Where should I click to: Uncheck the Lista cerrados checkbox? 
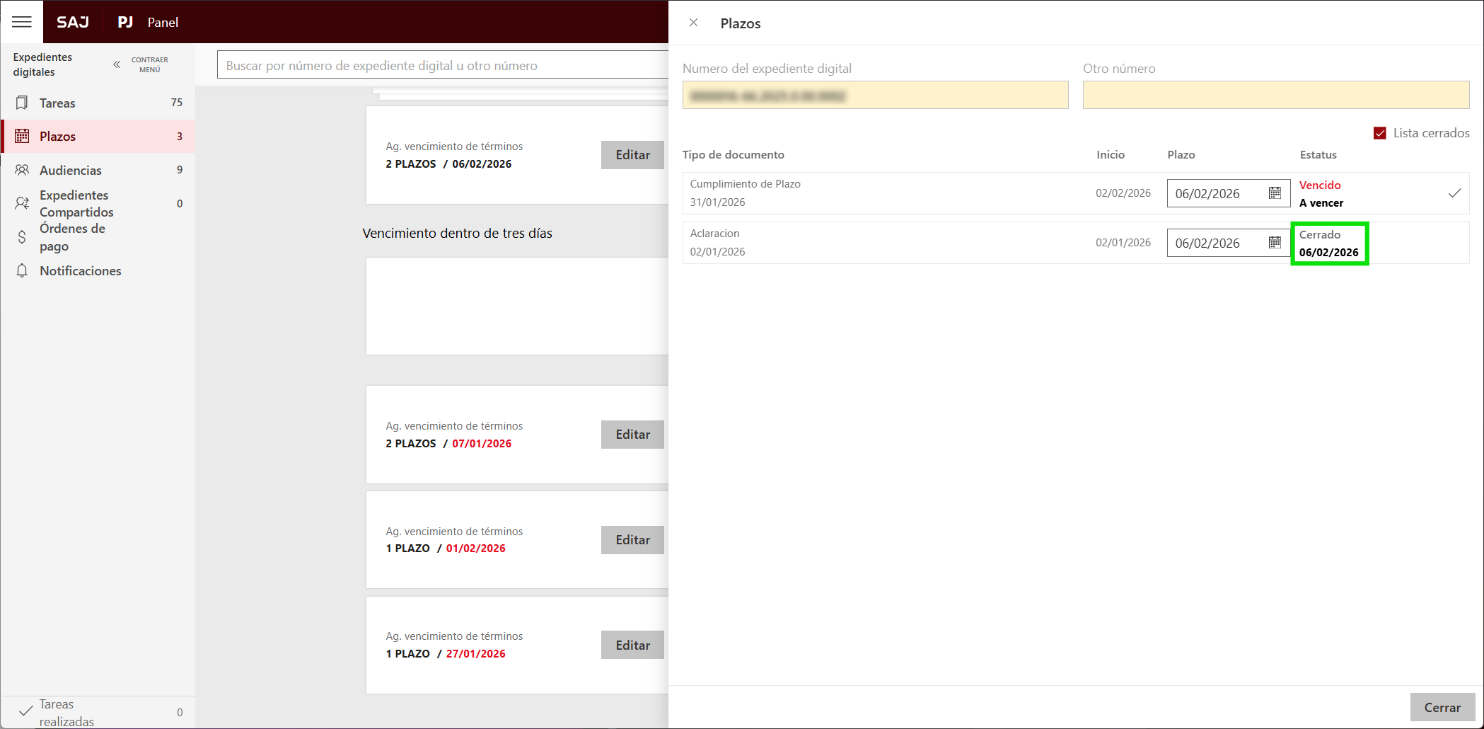click(x=1380, y=133)
